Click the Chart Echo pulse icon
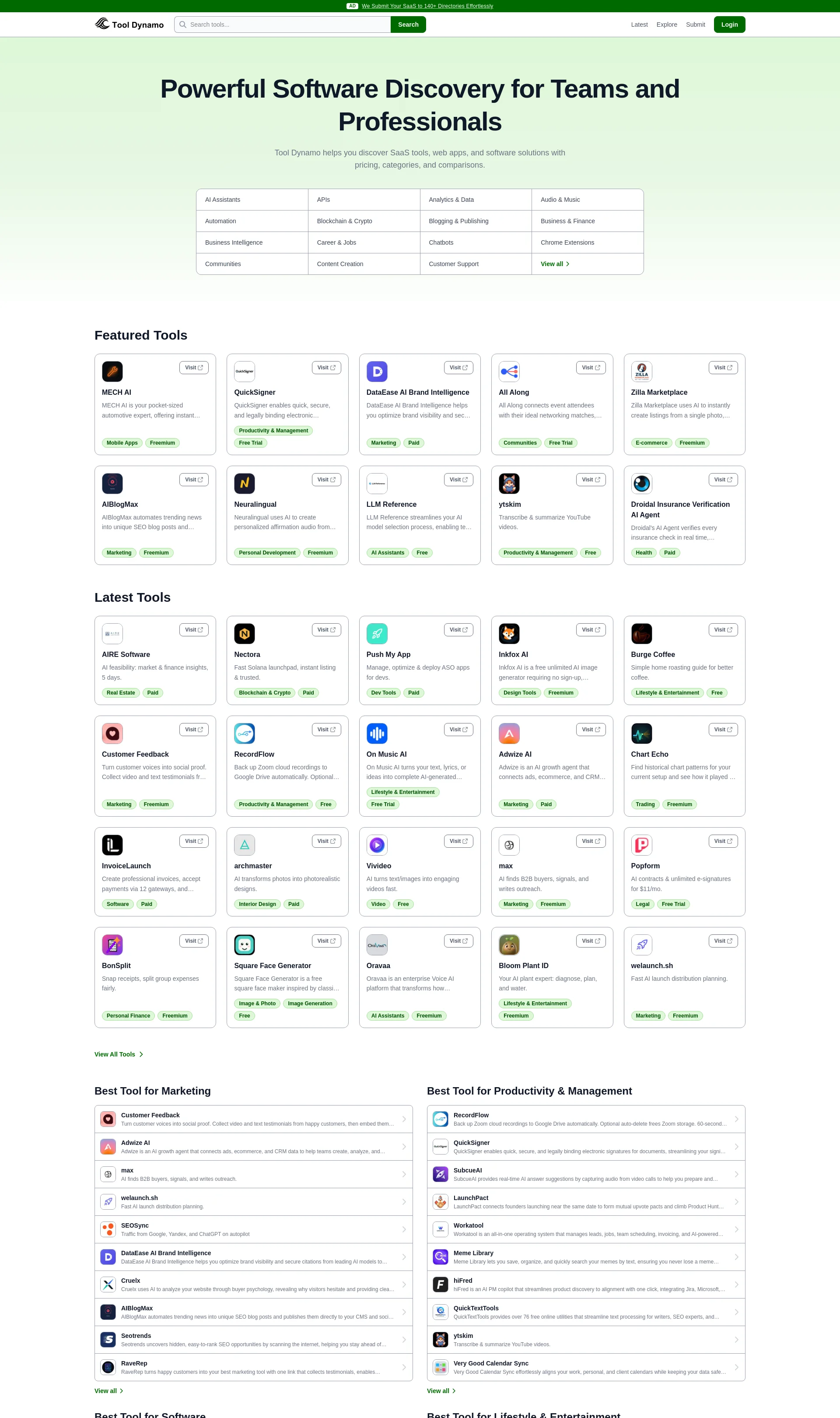 pyautogui.click(x=641, y=734)
